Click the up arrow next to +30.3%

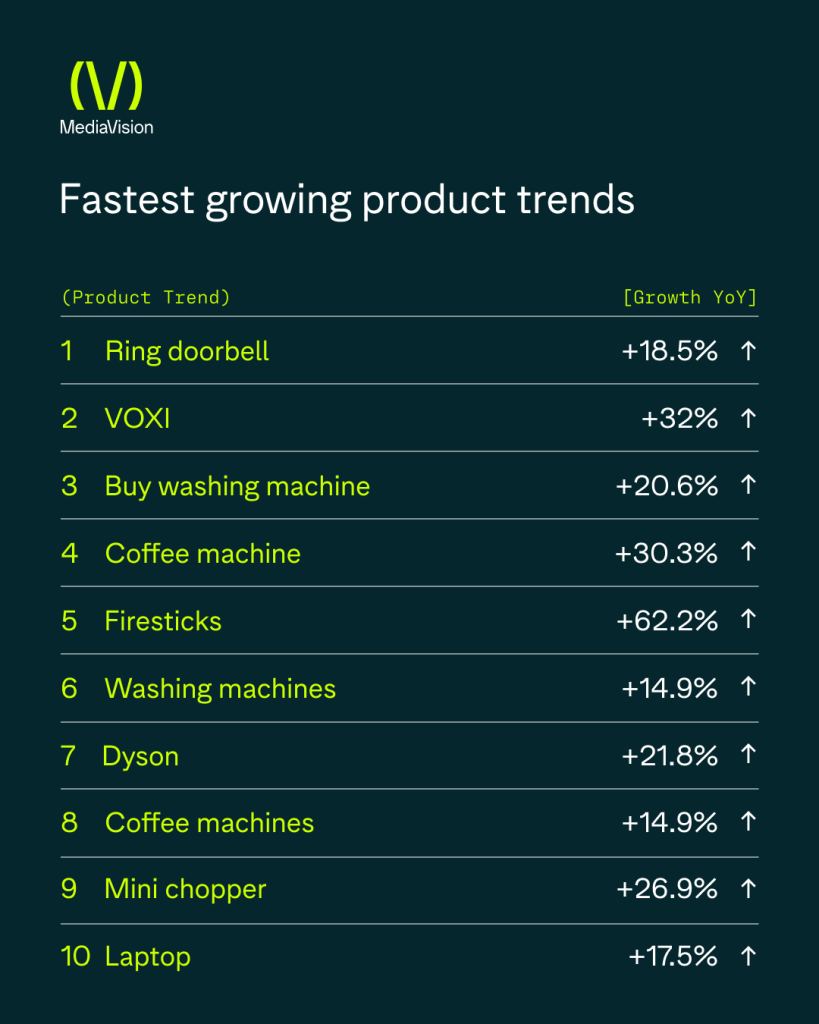[x=747, y=553]
